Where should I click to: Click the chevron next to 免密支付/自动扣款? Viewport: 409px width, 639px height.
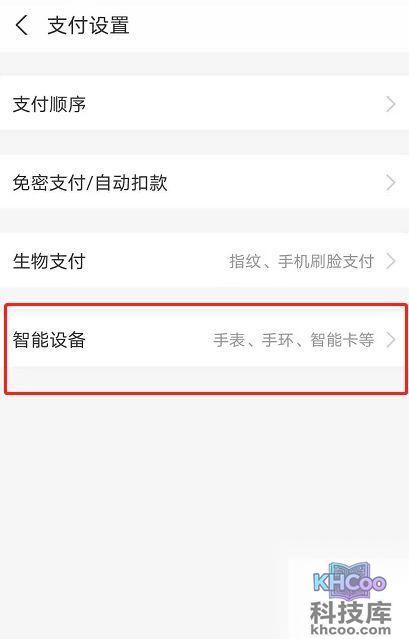click(x=390, y=182)
